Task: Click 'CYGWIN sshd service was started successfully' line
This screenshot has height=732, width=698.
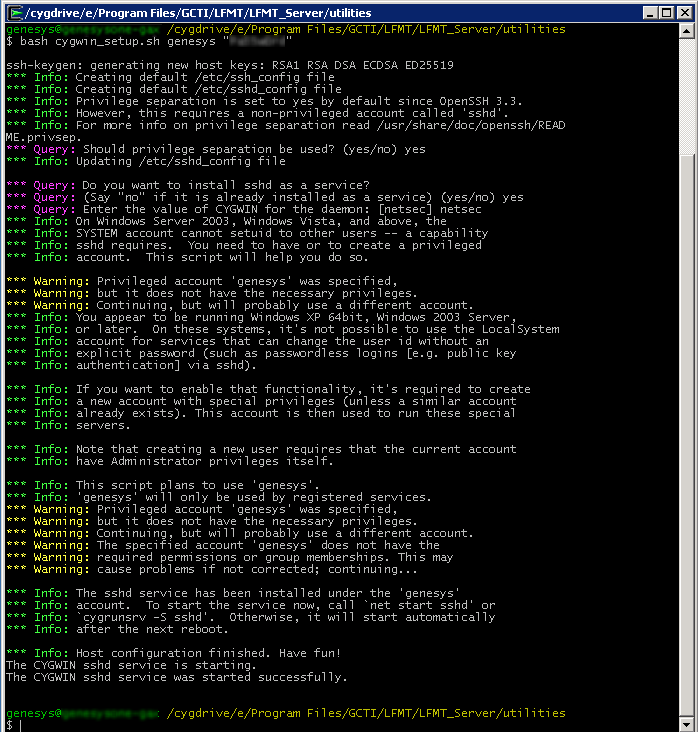Action: (176, 677)
